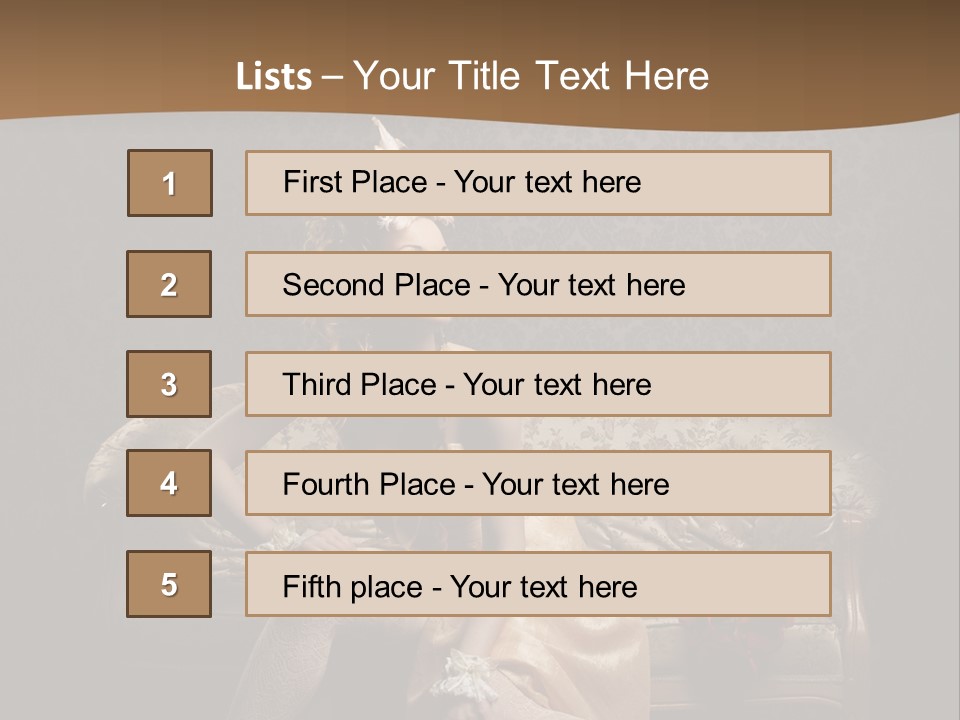Click the bold word 'Lists' in the title
The width and height of the screenshot is (960, 720).
(274, 77)
